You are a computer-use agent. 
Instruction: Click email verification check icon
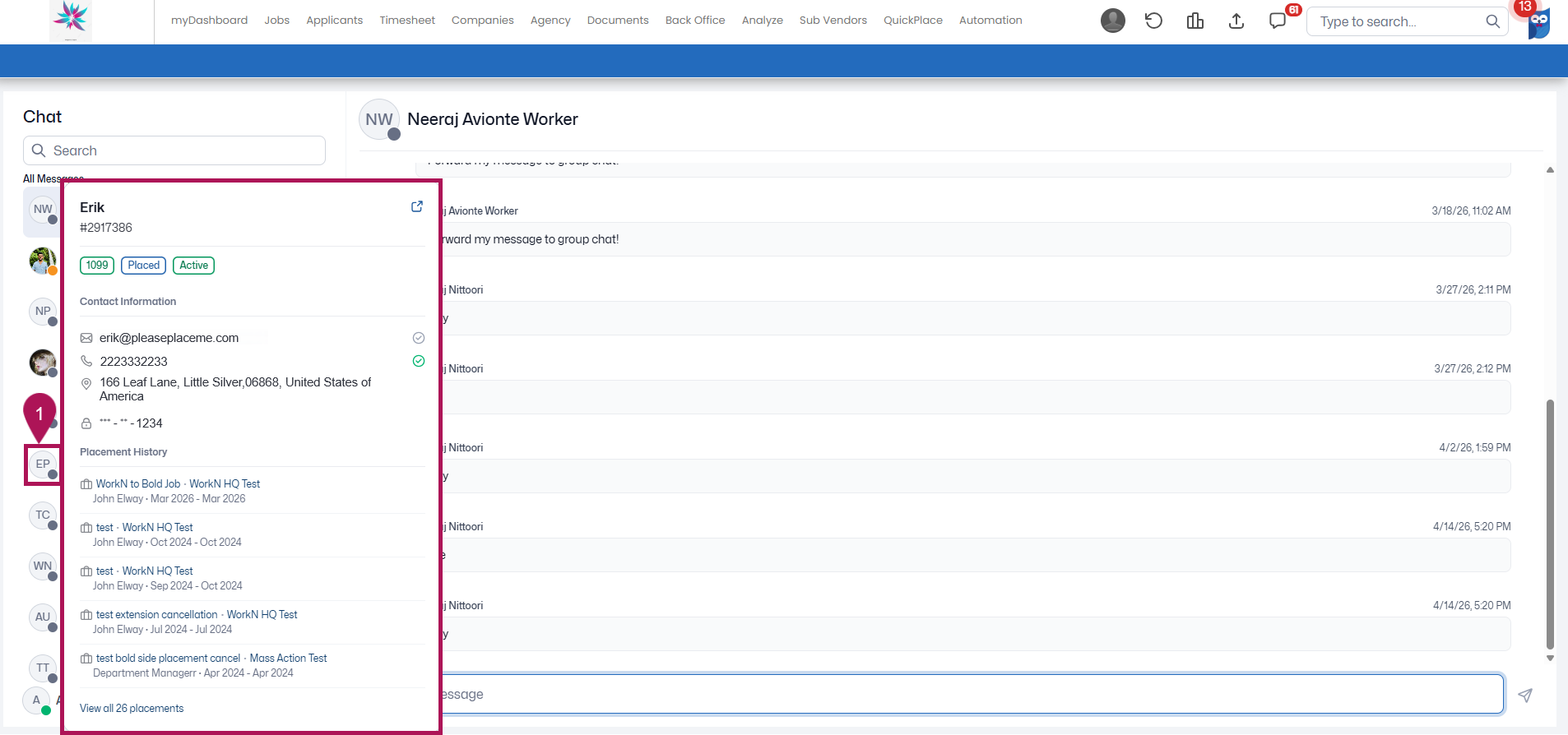[x=419, y=338]
